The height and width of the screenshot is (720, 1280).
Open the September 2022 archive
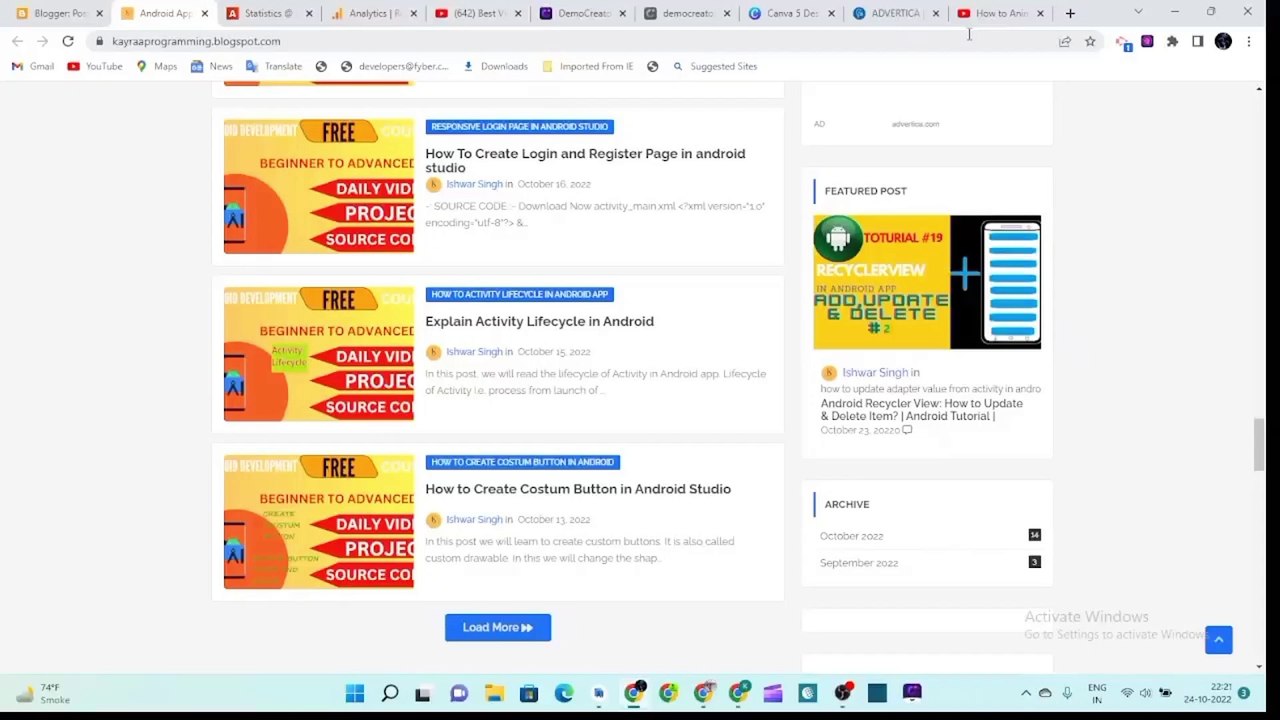[859, 563]
